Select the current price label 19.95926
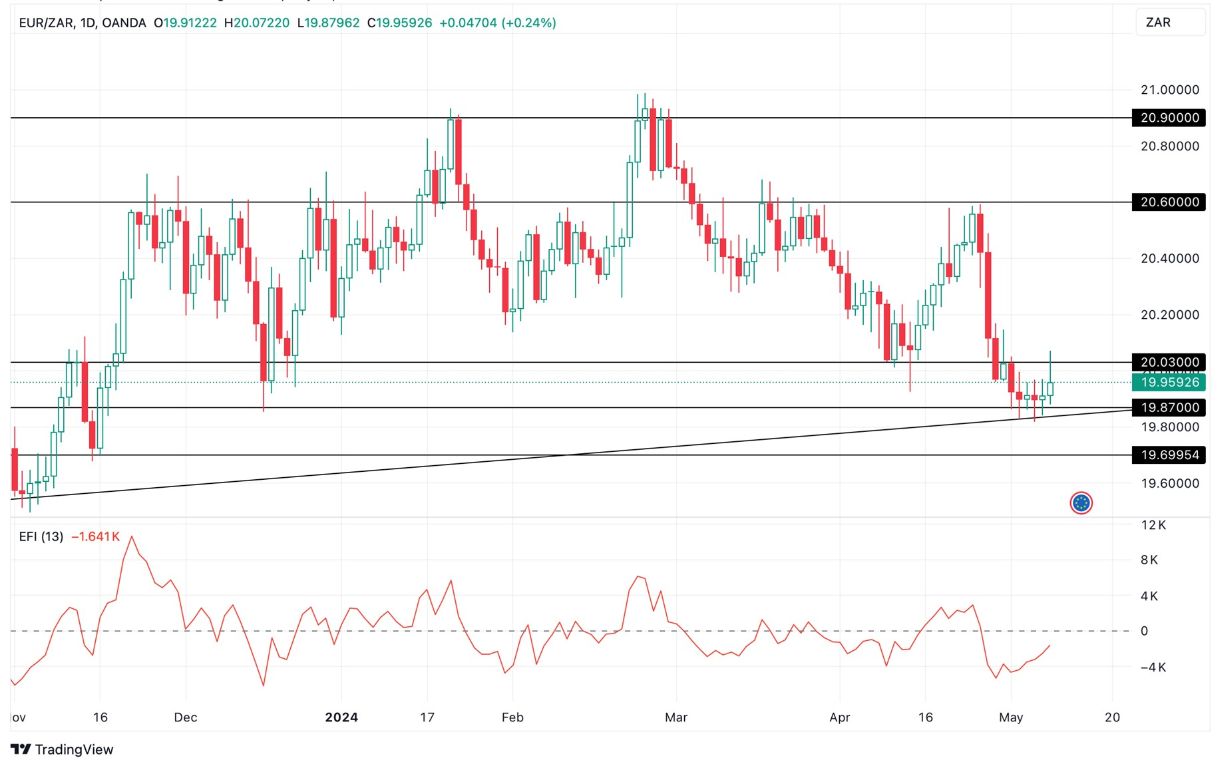Viewport: 1220px width, 768px height. point(1170,381)
